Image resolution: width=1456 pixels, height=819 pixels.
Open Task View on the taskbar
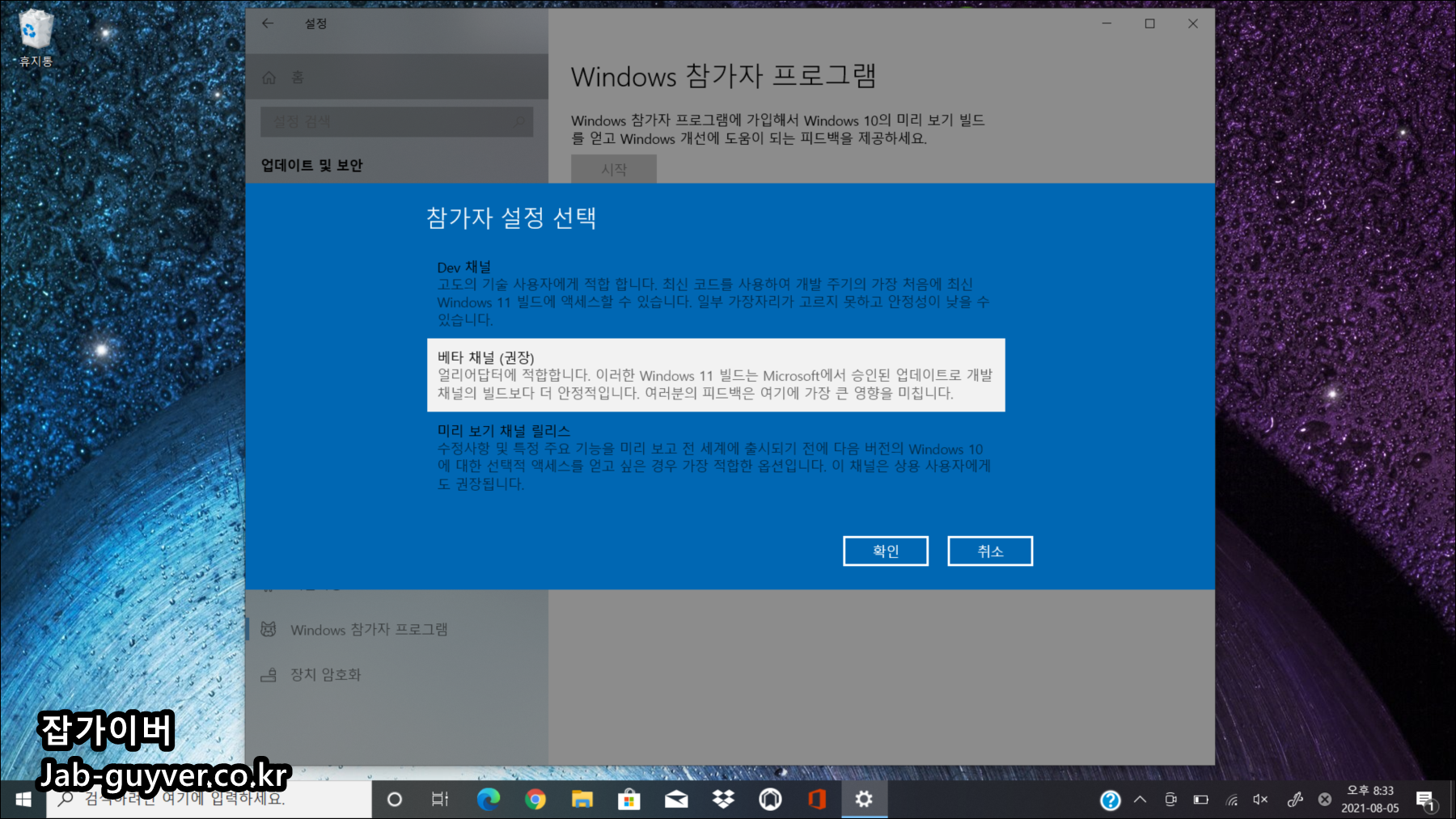[440, 800]
